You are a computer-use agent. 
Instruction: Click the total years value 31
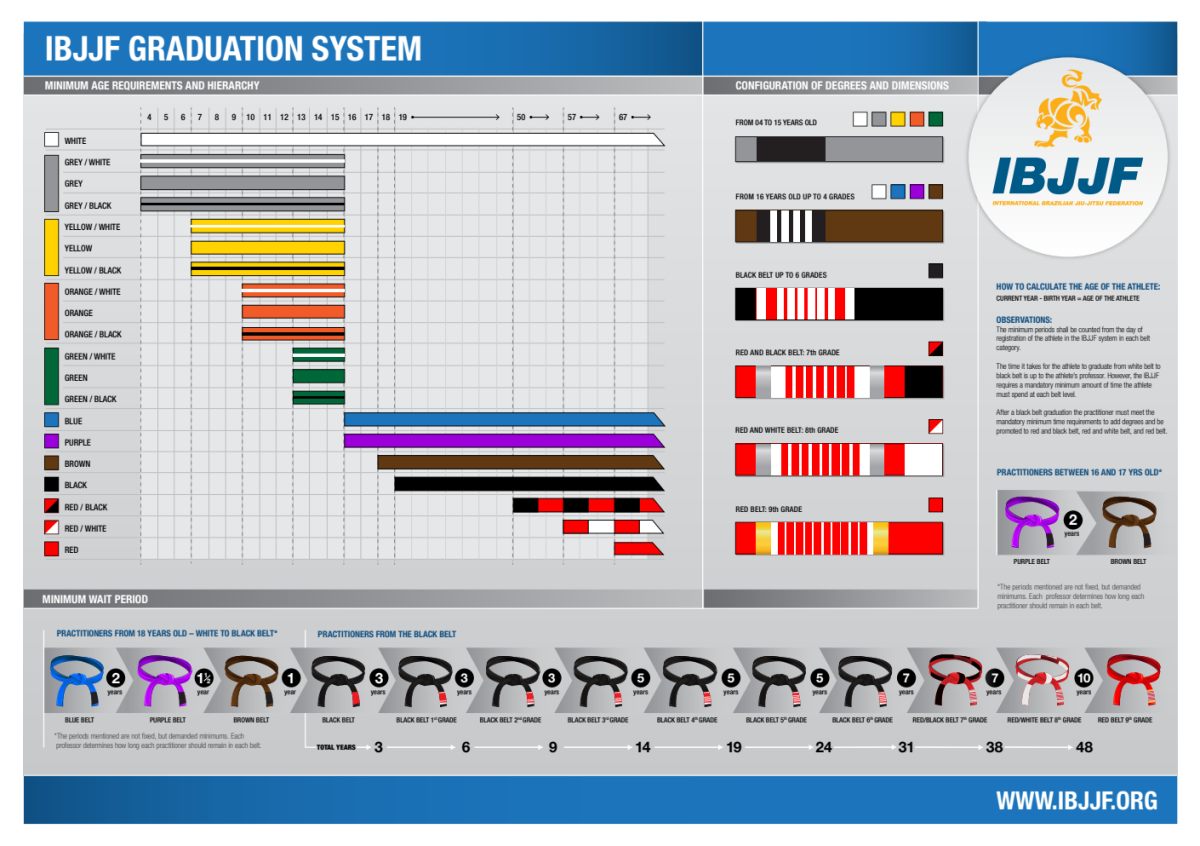pos(906,746)
